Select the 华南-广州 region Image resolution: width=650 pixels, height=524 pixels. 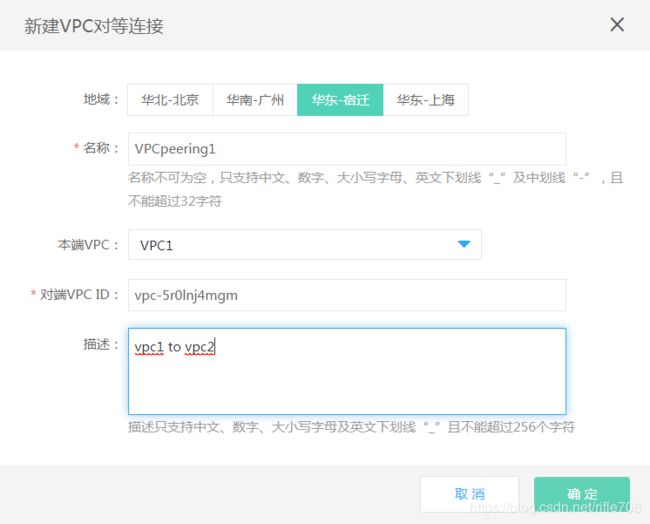255,100
